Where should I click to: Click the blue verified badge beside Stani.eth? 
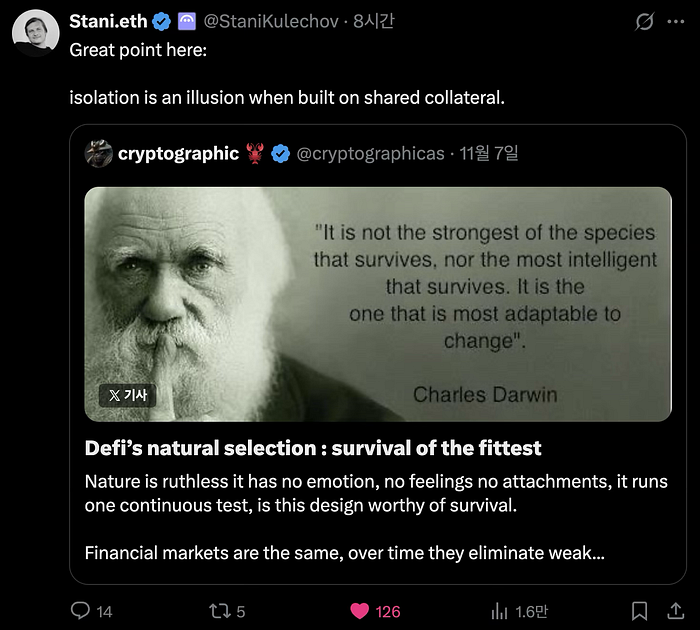160,21
